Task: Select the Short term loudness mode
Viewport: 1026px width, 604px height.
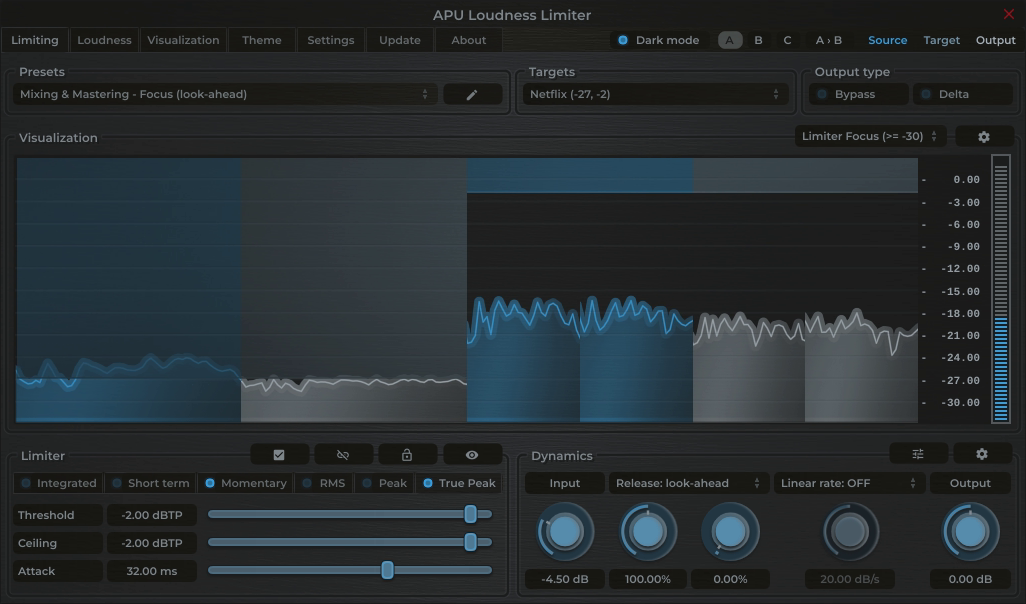Action: (x=150, y=483)
